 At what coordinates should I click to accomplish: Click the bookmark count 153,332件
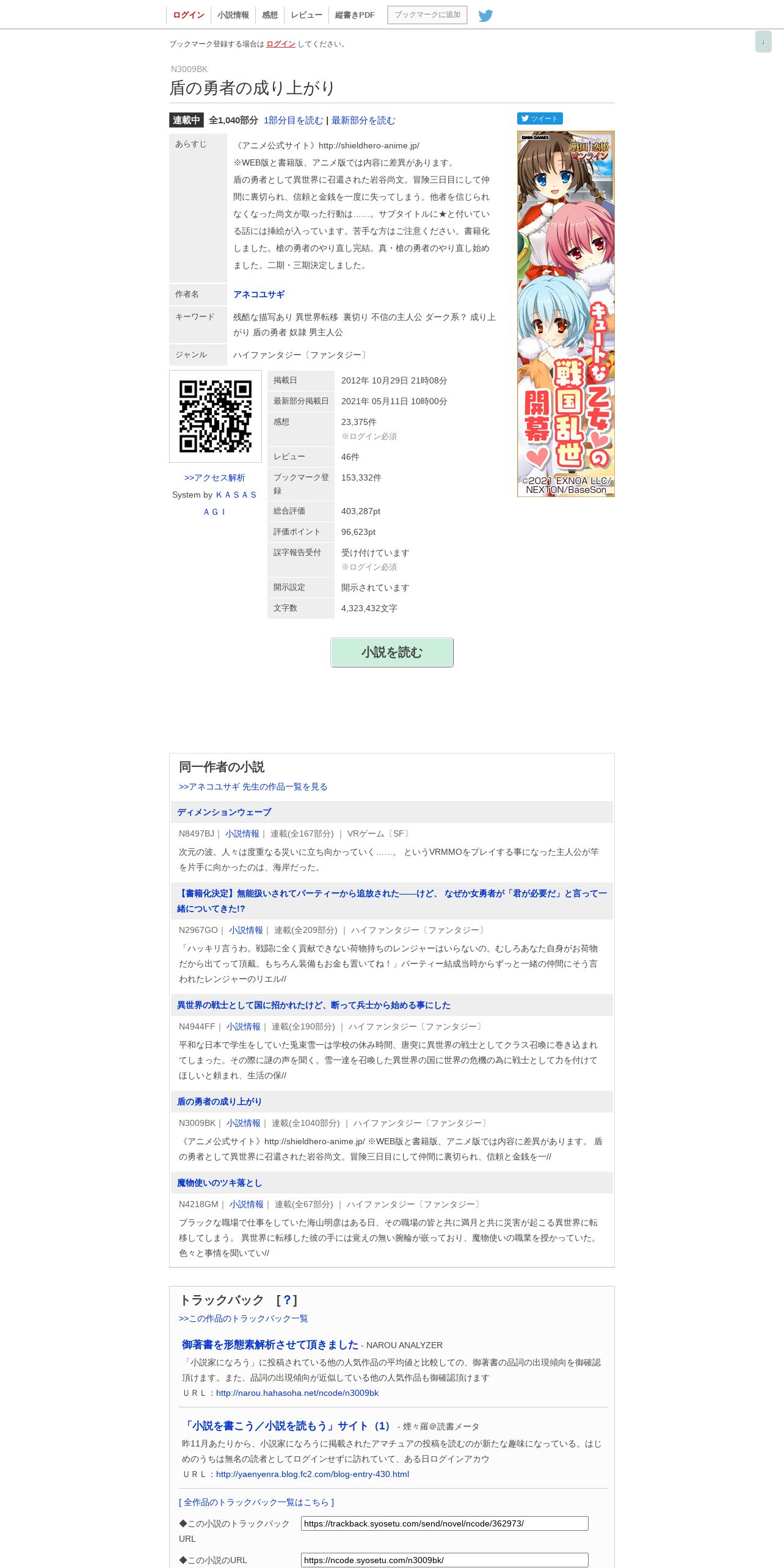[361, 477]
